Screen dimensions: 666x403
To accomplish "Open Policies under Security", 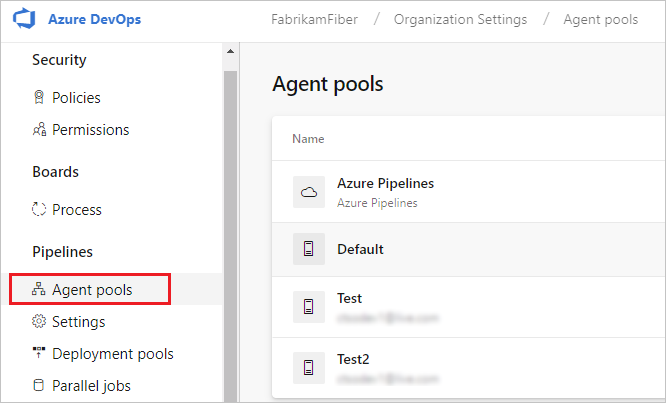I will tap(76, 98).
